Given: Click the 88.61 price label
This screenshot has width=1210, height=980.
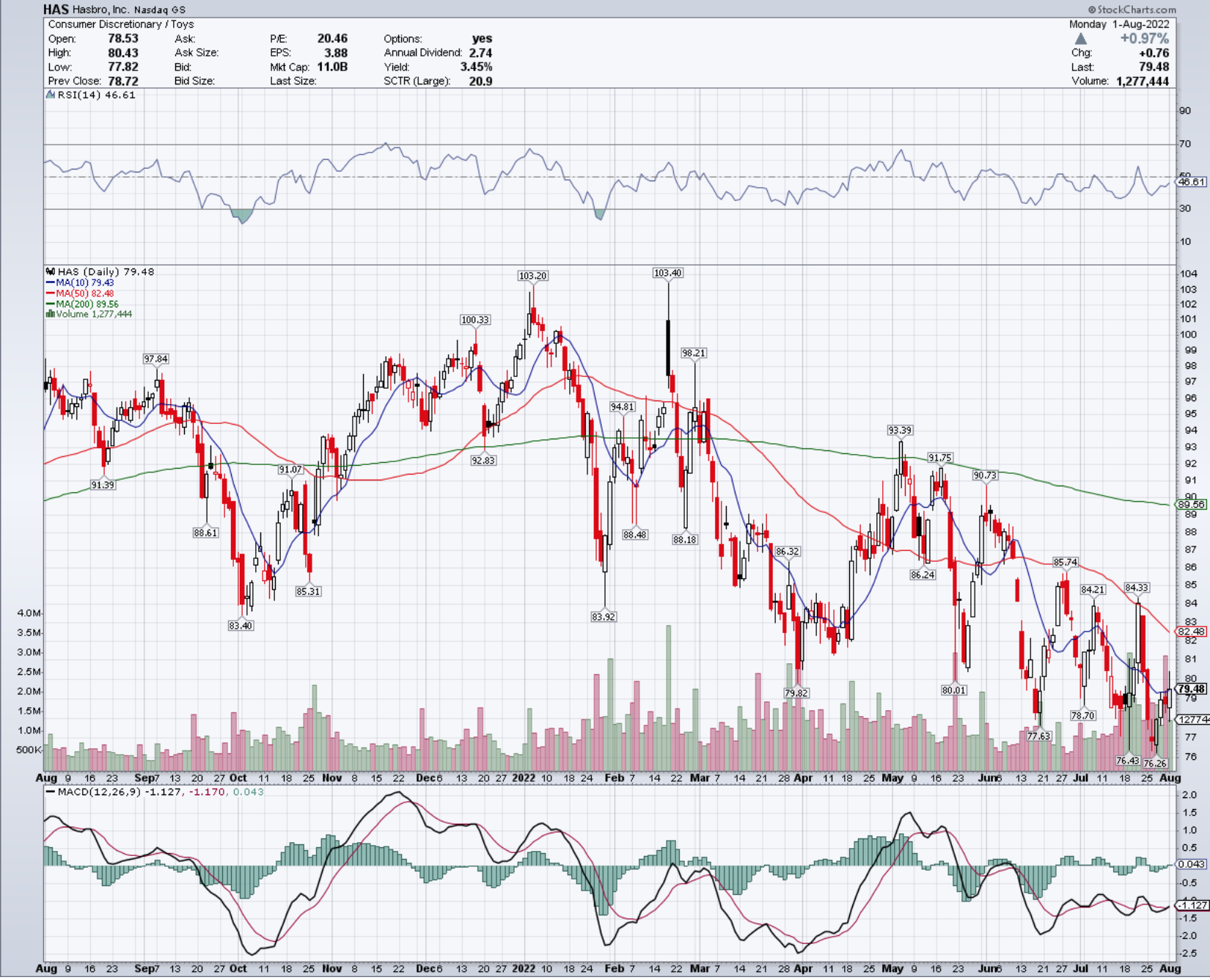Looking at the screenshot, I should point(206,533).
